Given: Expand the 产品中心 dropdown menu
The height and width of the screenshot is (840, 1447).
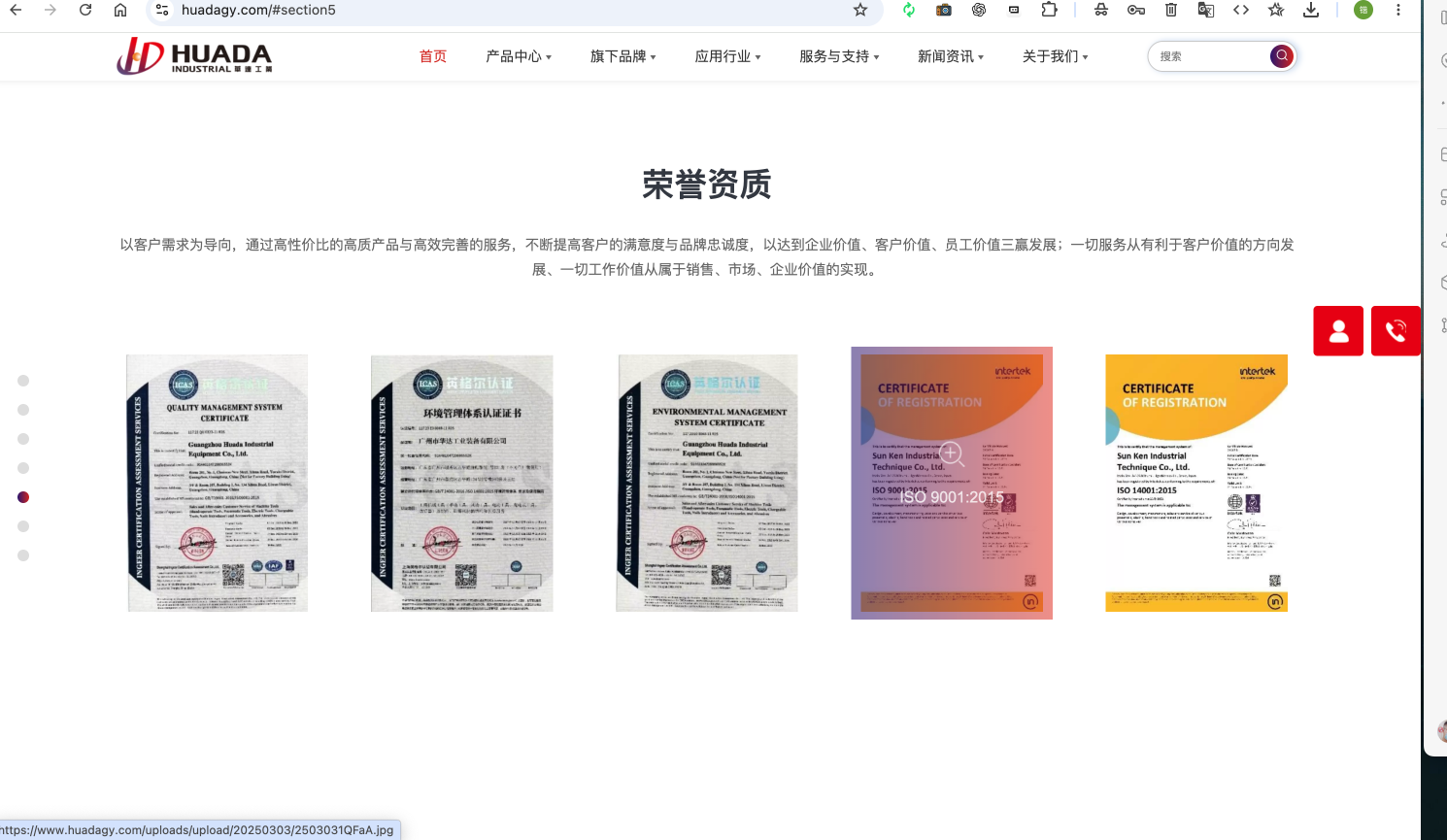Looking at the screenshot, I should pos(519,56).
